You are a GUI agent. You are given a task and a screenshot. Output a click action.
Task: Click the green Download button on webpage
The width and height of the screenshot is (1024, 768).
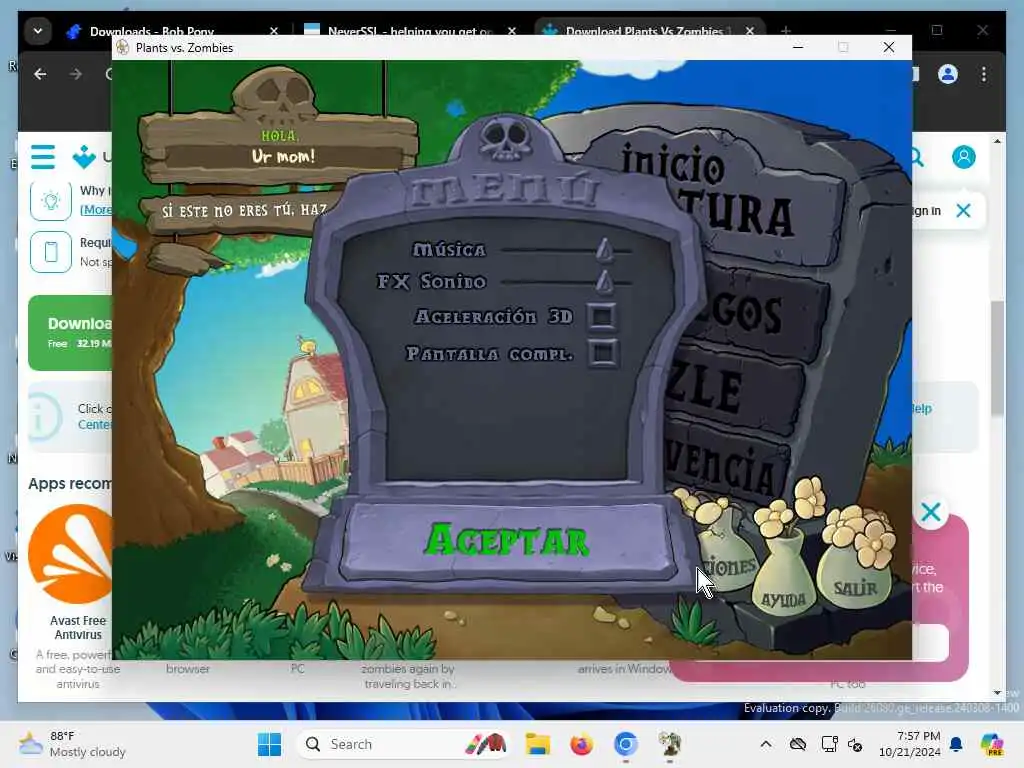point(71,332)
